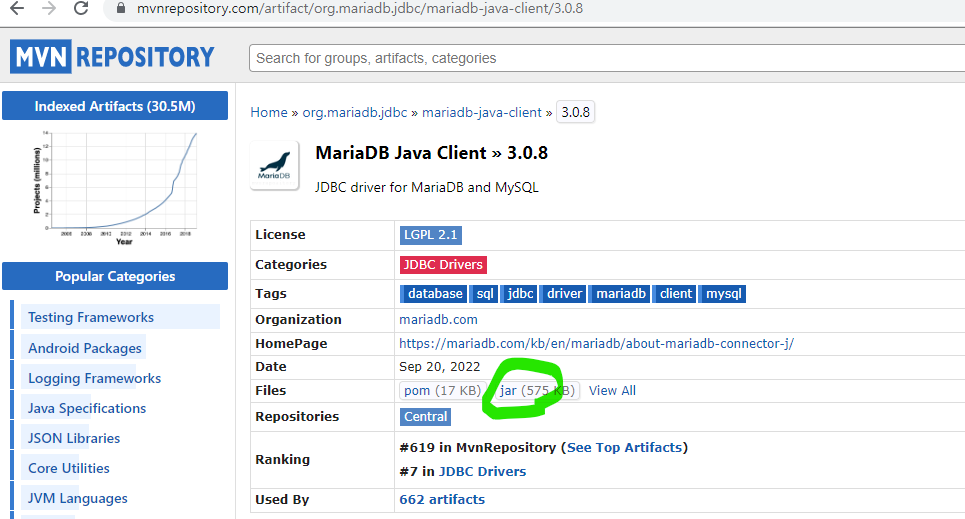Open the LGPL 2.1 license tag

pos(431,235)
